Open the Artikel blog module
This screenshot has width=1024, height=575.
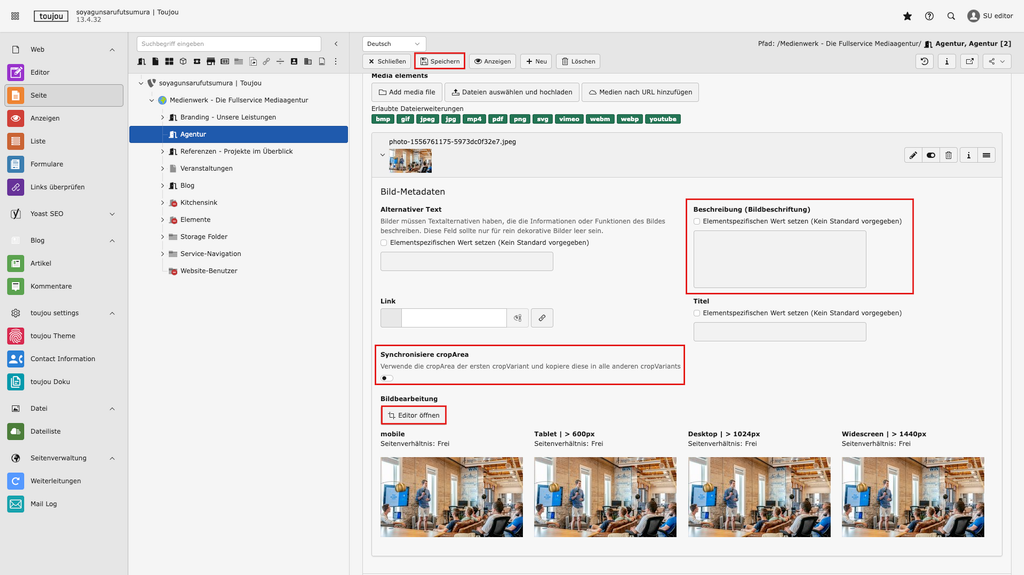64,263
